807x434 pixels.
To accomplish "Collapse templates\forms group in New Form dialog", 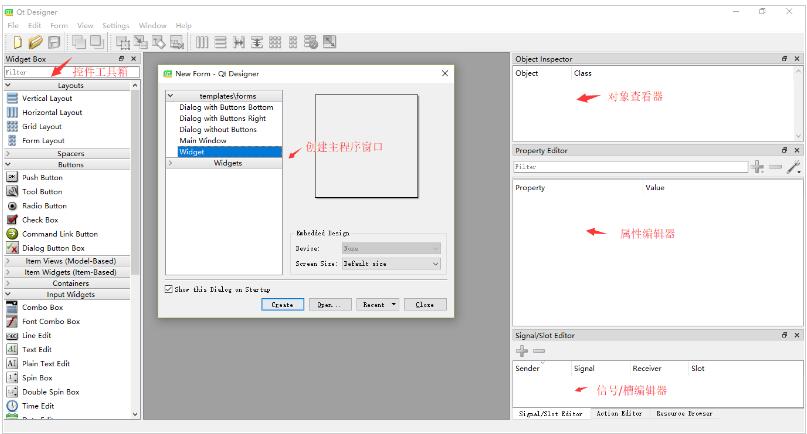I will 170,96.
